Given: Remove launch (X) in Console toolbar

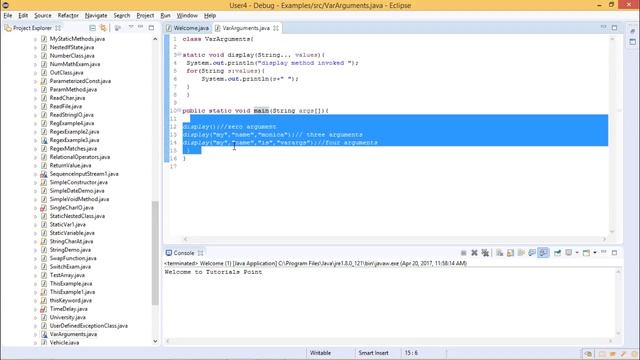Looking at the screenshot, I should 474,253.
